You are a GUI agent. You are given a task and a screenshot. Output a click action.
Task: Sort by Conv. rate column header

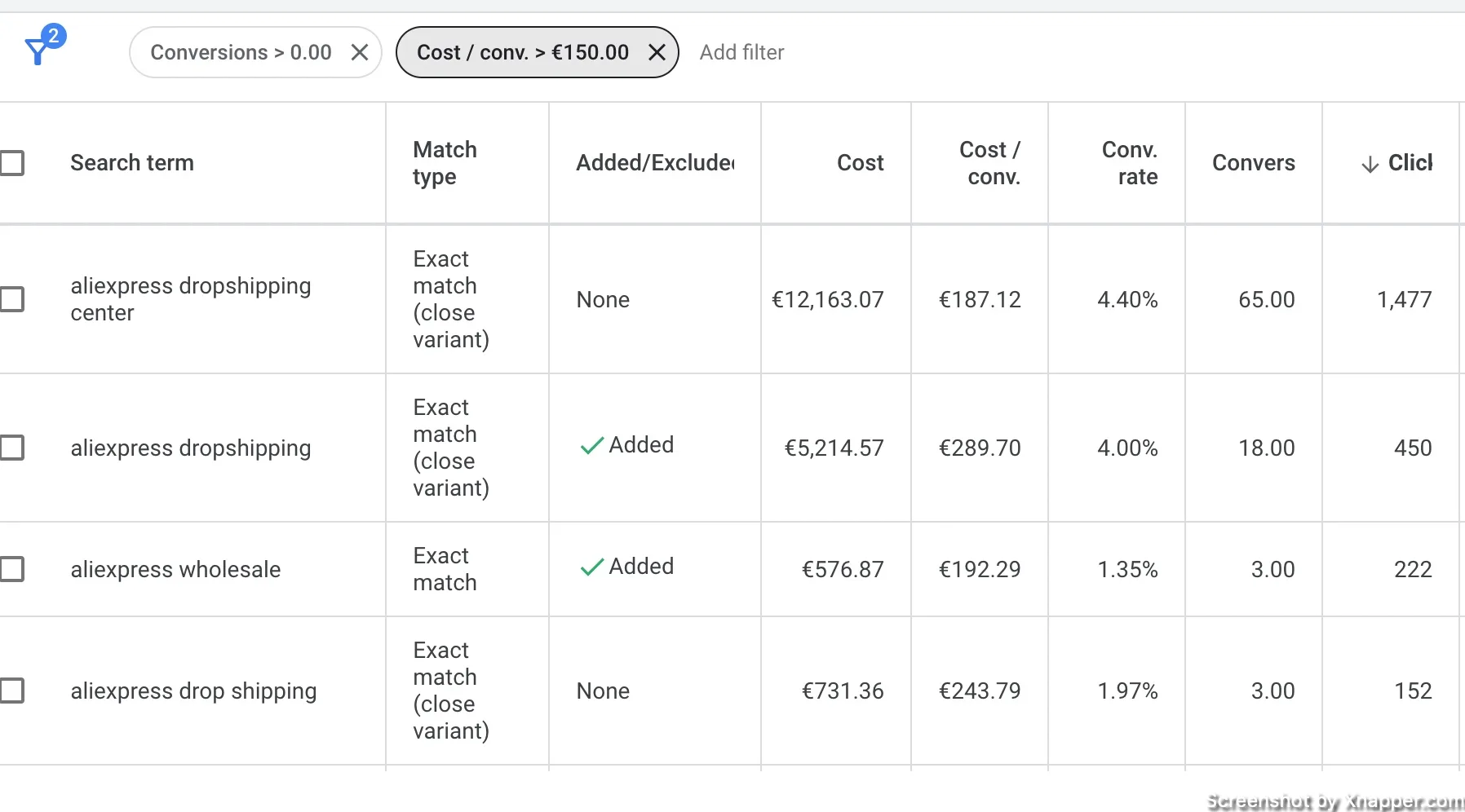[x=1130, y=163]
